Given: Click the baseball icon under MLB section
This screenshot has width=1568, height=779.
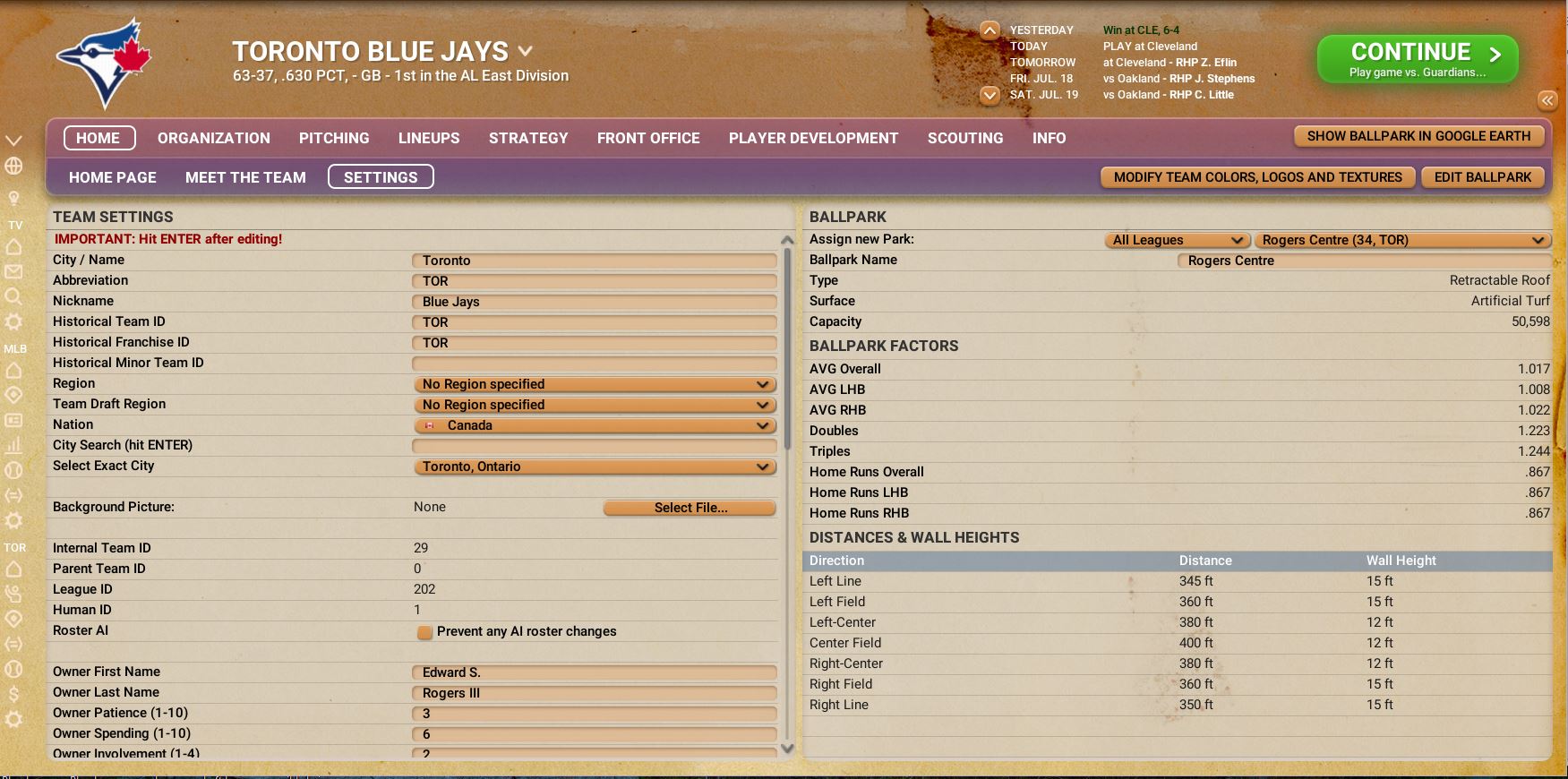Looking at the screenshot, I should [x=13, y=470].
